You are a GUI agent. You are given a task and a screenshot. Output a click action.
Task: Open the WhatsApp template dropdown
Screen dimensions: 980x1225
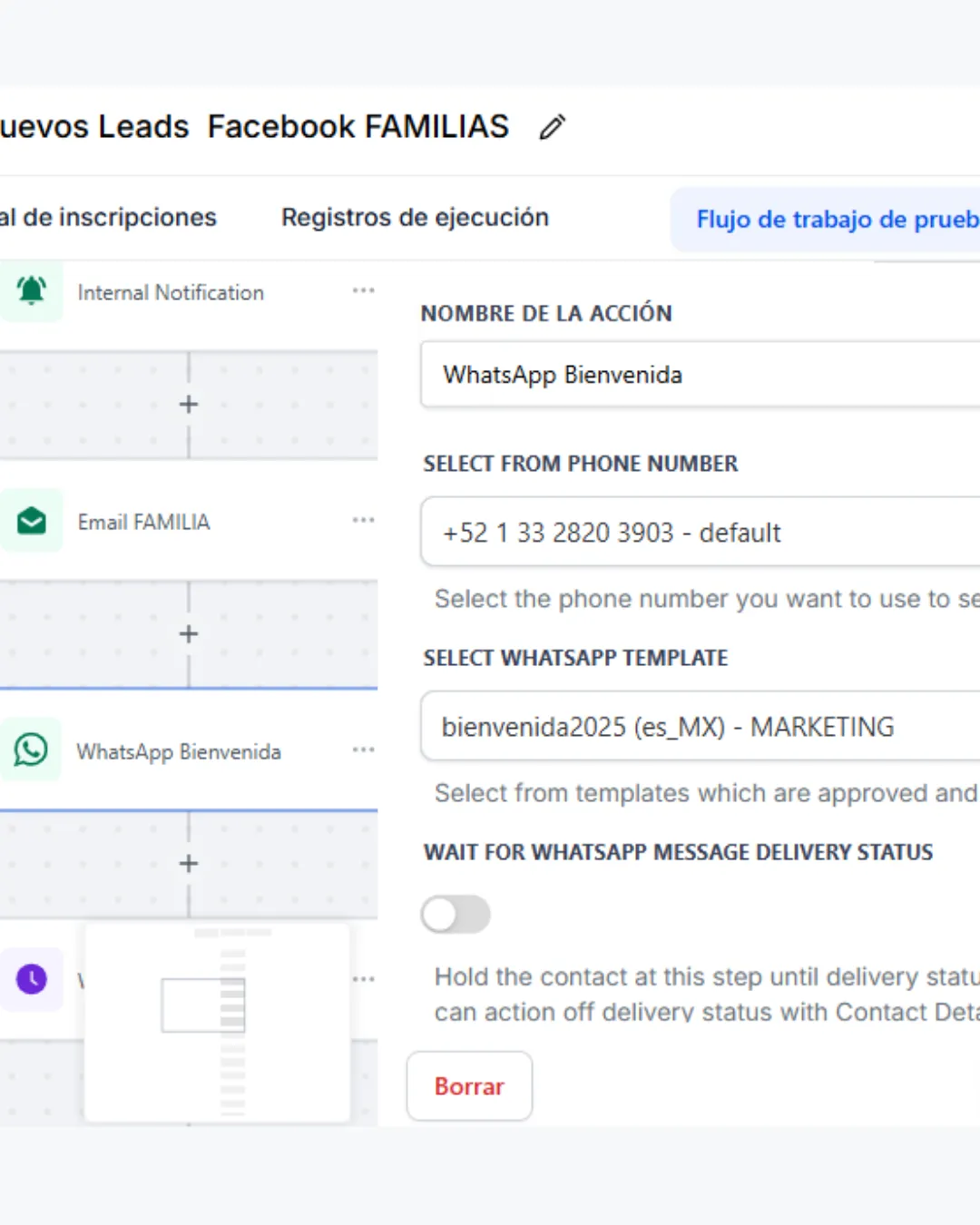pyautogui.click(x=701, y=726)
